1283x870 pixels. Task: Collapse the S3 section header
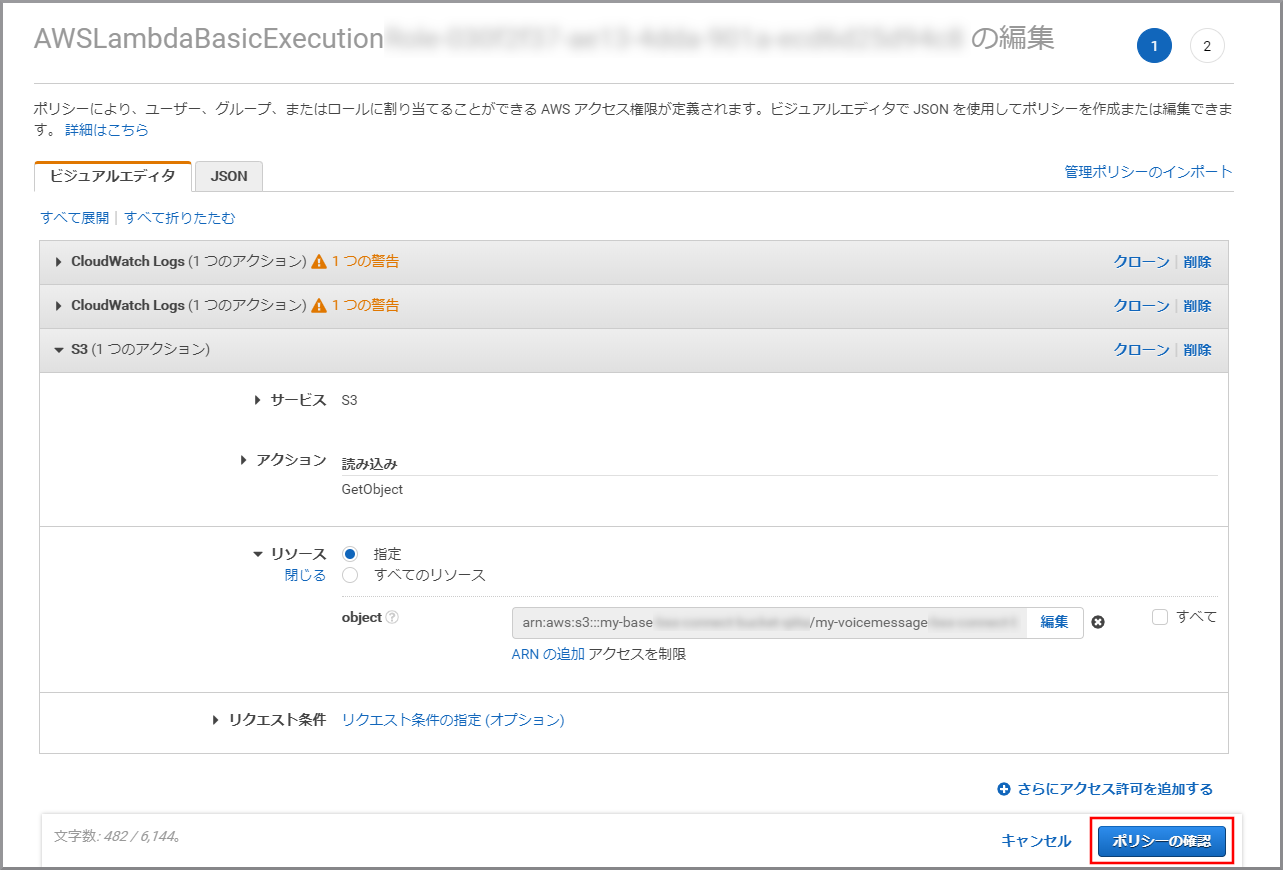pyautogui.click(x=59, y=350)
